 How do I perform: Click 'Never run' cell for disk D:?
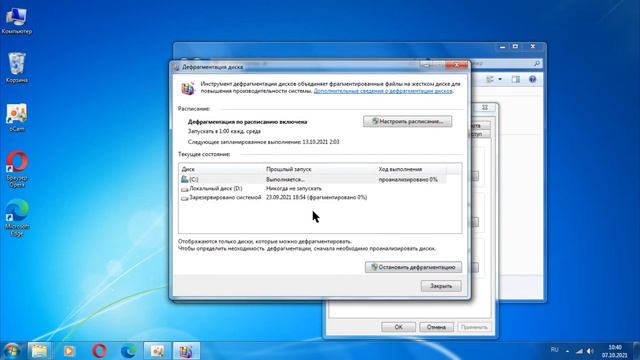pyautogui.click(x=293, y=188)
